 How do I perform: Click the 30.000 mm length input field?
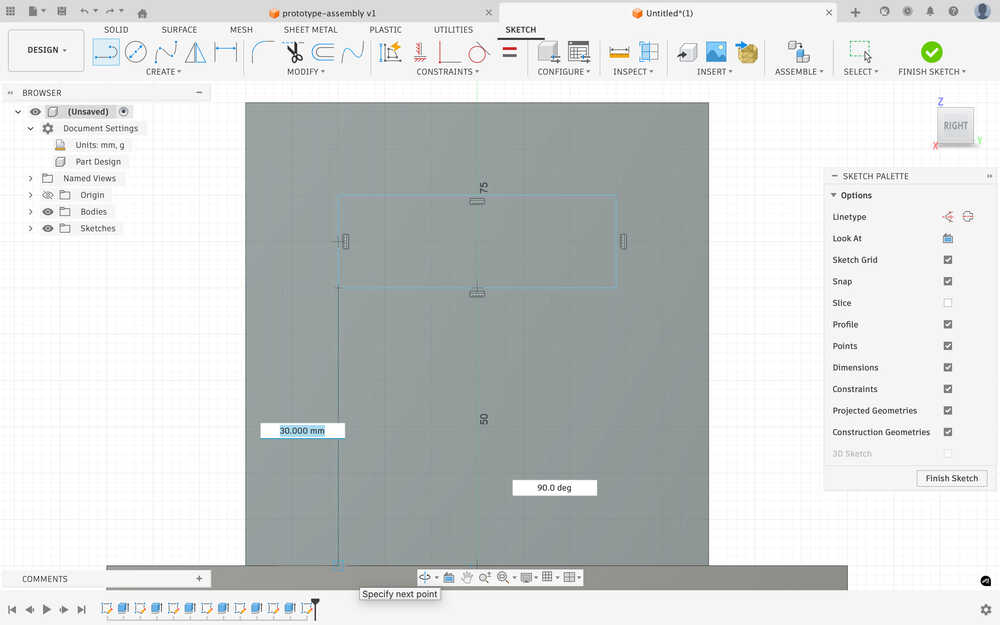[302, 430]
